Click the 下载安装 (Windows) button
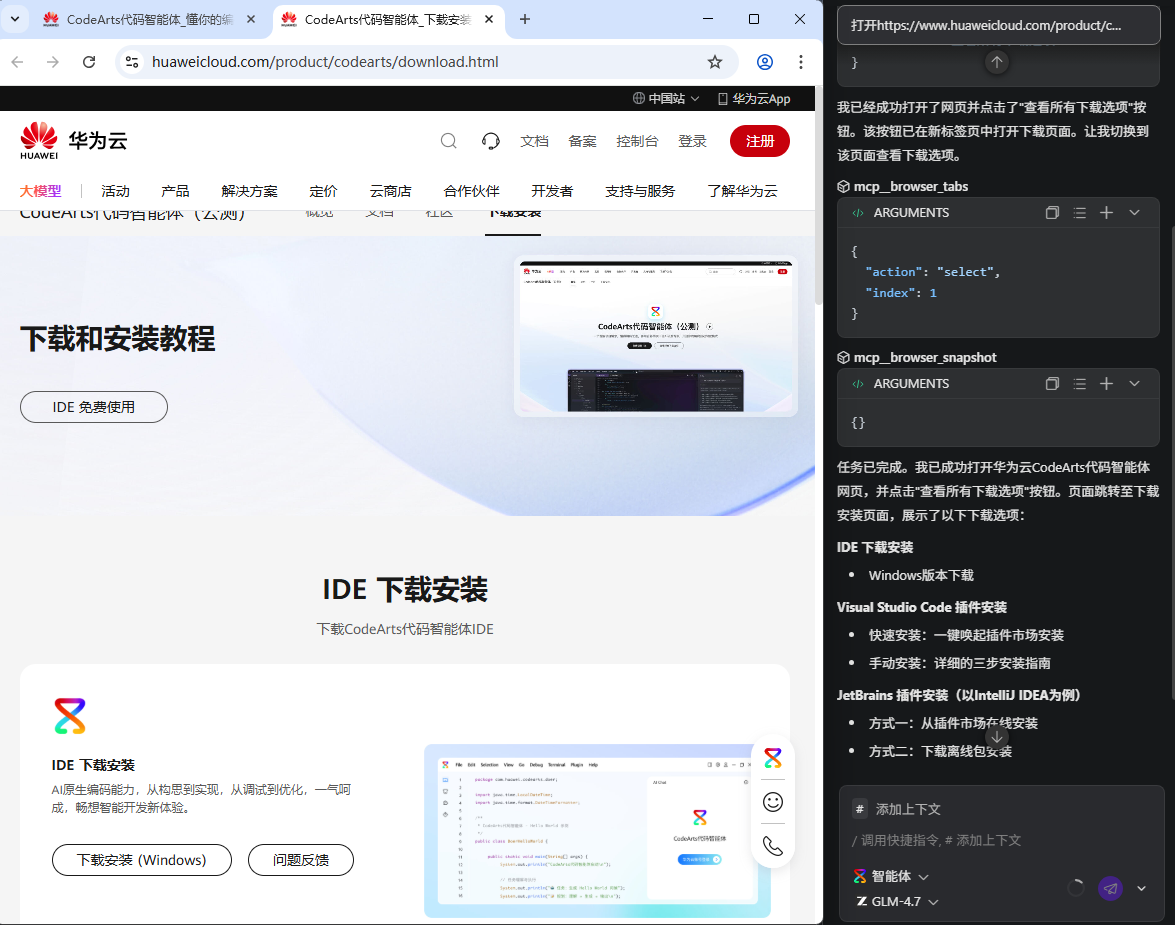Image resolution: width=1175 pixels, height=925 pixels. 141,860
